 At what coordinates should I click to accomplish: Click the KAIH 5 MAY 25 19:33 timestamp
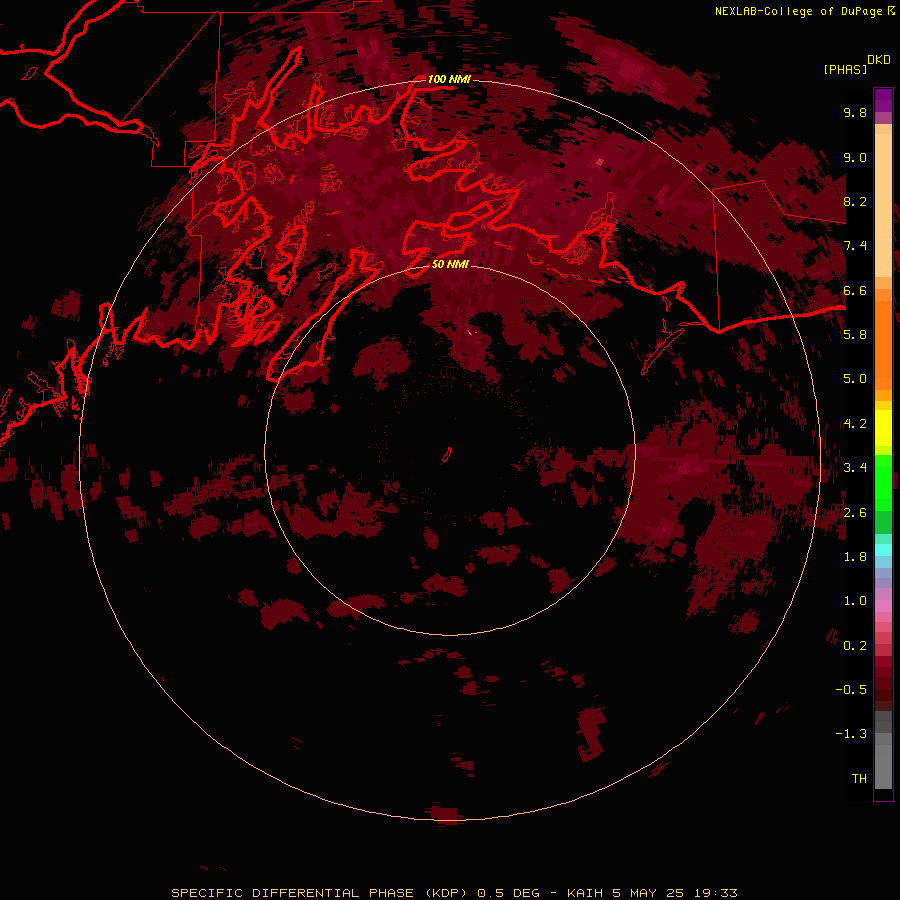(x=652, y=893)
